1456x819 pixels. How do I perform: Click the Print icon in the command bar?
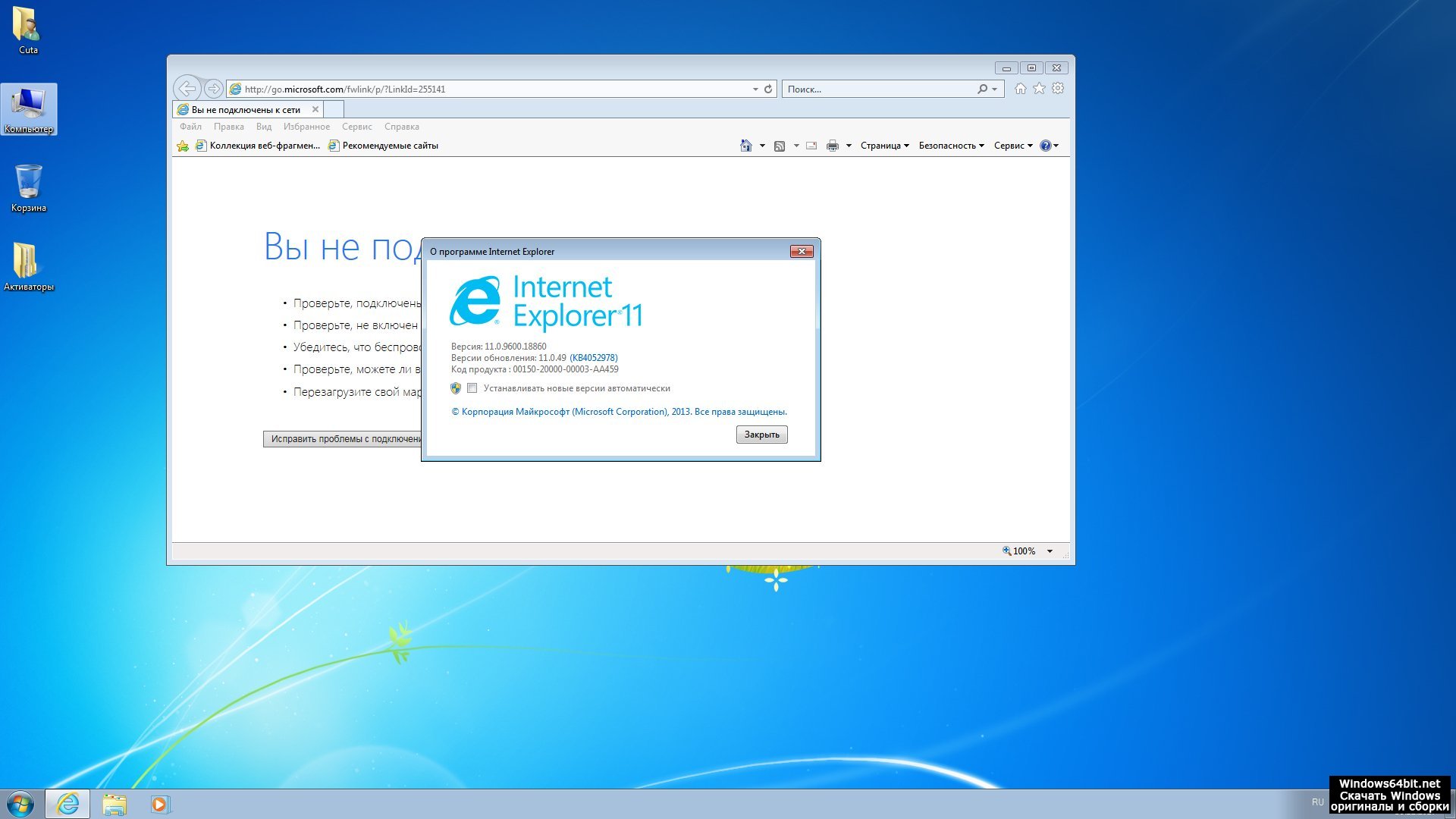point(833,146)
